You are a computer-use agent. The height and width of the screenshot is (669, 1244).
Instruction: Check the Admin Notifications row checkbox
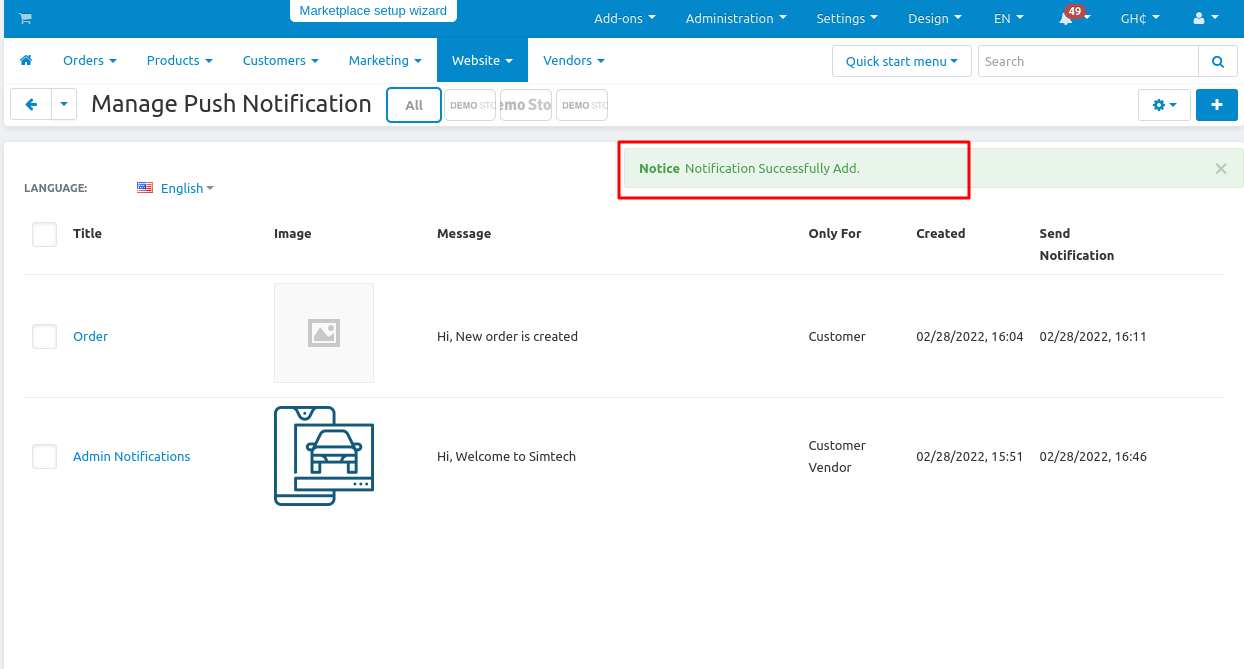coord(45,457)
